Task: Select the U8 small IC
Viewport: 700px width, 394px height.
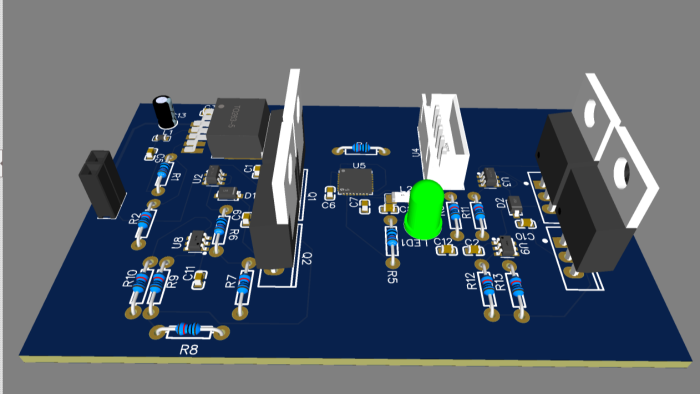Action: pos(198,241)
